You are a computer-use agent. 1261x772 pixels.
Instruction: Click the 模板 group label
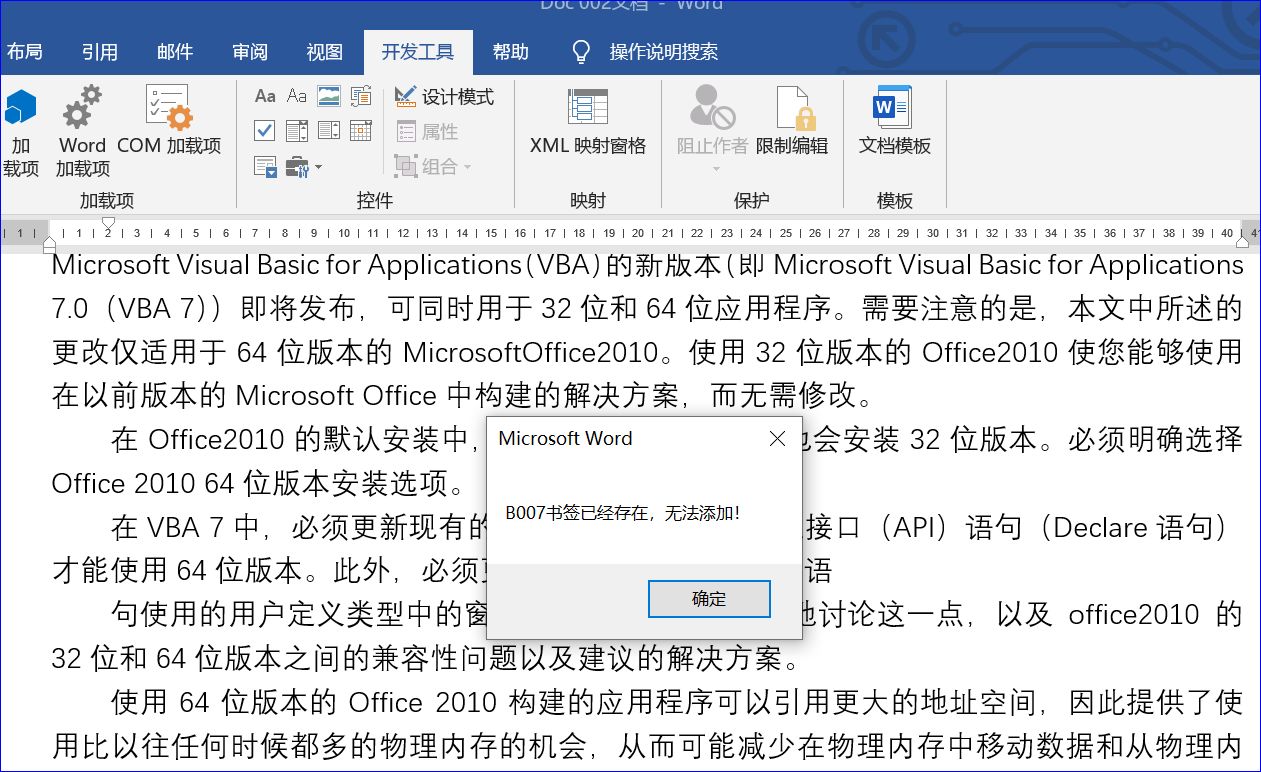[x=895, y=201]
